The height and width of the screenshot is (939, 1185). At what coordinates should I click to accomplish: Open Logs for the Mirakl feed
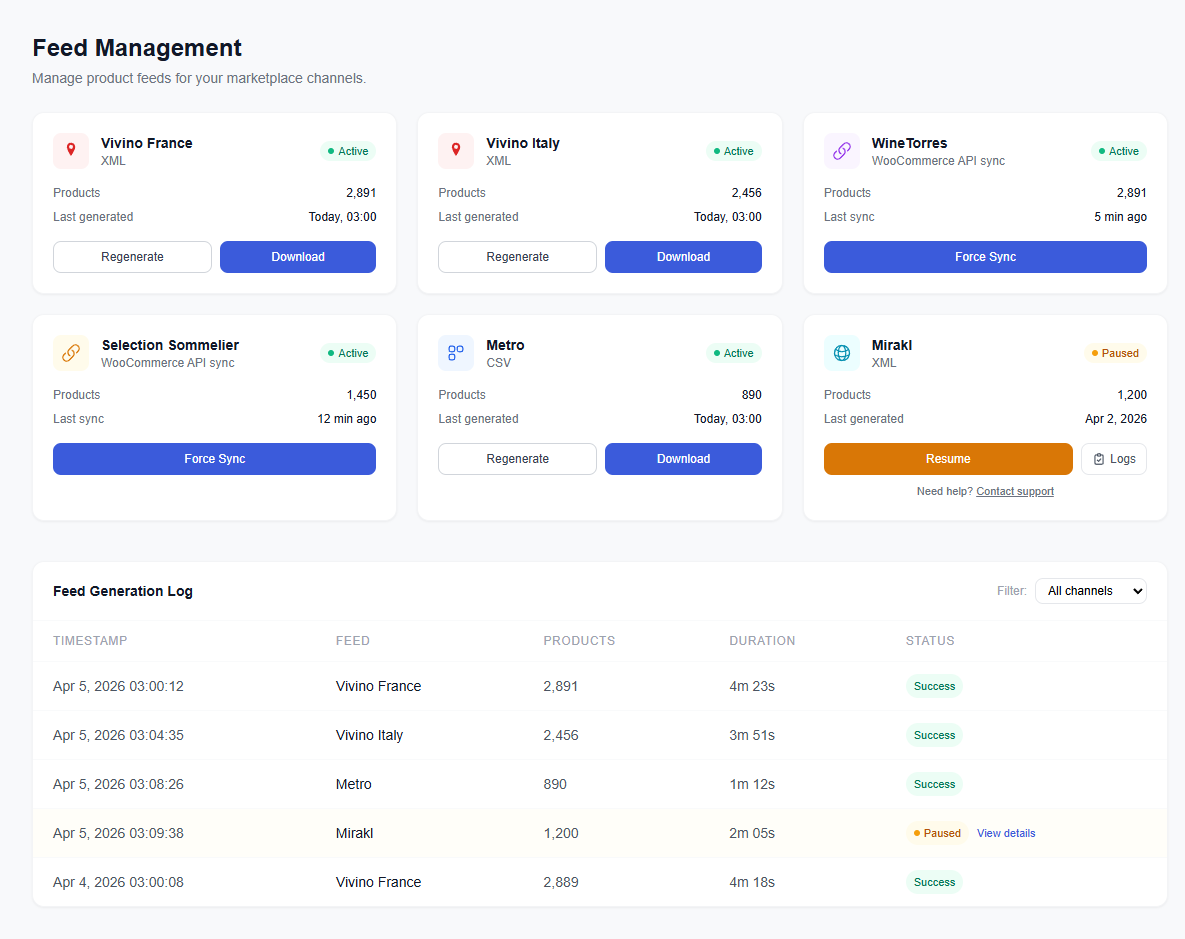coord(1114,459)
